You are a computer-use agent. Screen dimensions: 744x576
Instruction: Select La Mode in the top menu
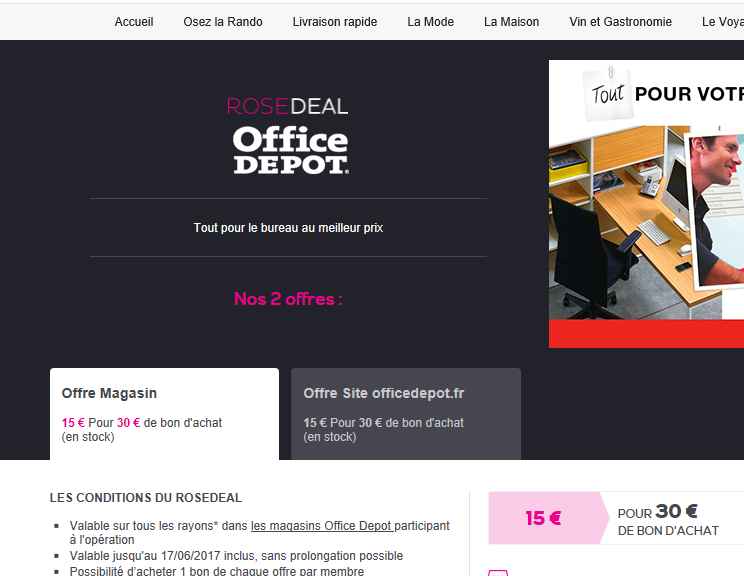pos(430,22)
